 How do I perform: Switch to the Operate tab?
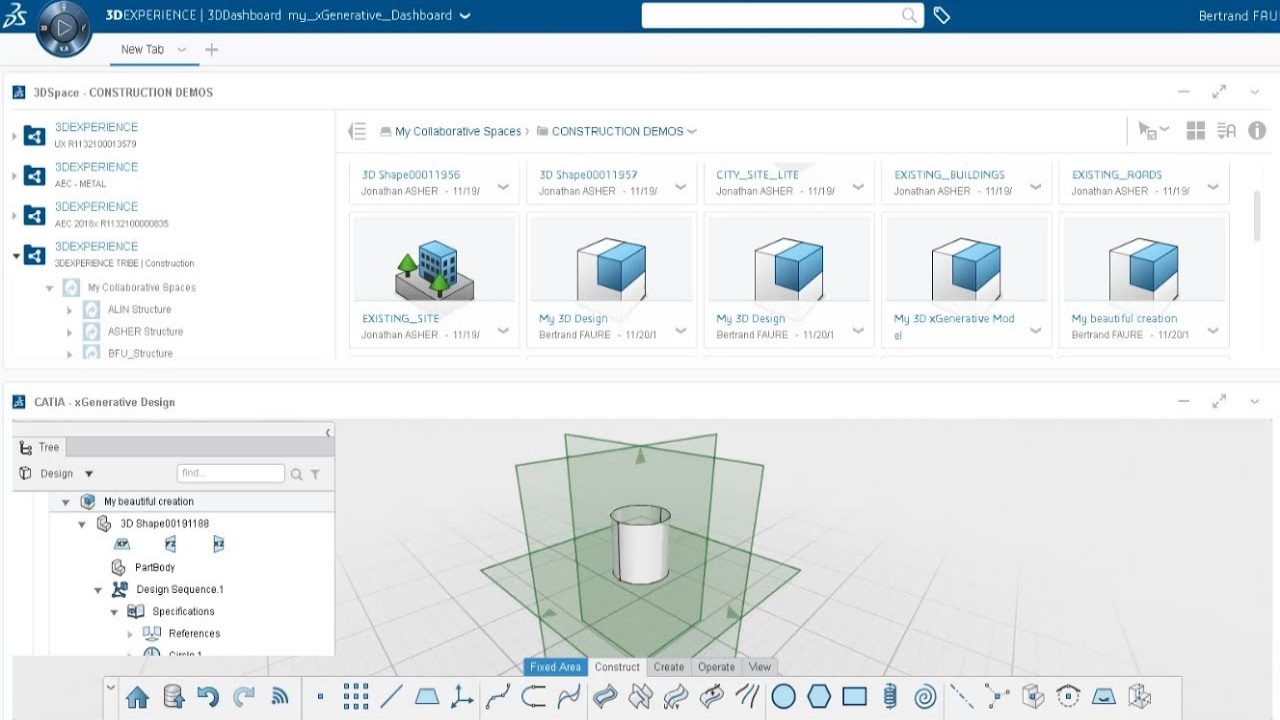(x=716, y=667)
